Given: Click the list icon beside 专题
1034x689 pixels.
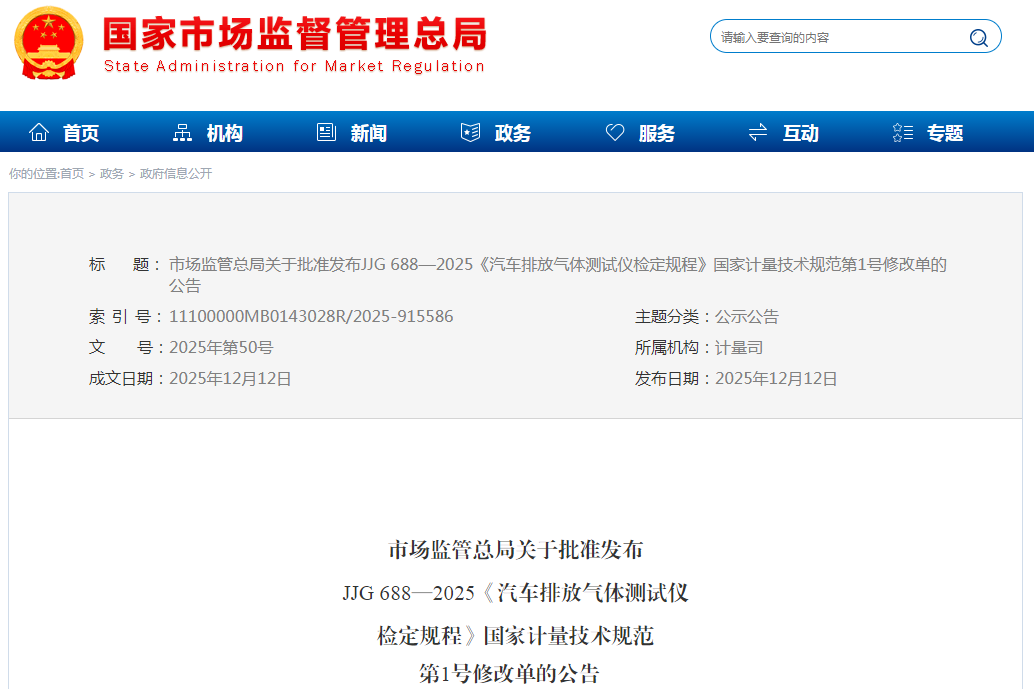Looking at the screenshot, I should click(x=902, y=132).
